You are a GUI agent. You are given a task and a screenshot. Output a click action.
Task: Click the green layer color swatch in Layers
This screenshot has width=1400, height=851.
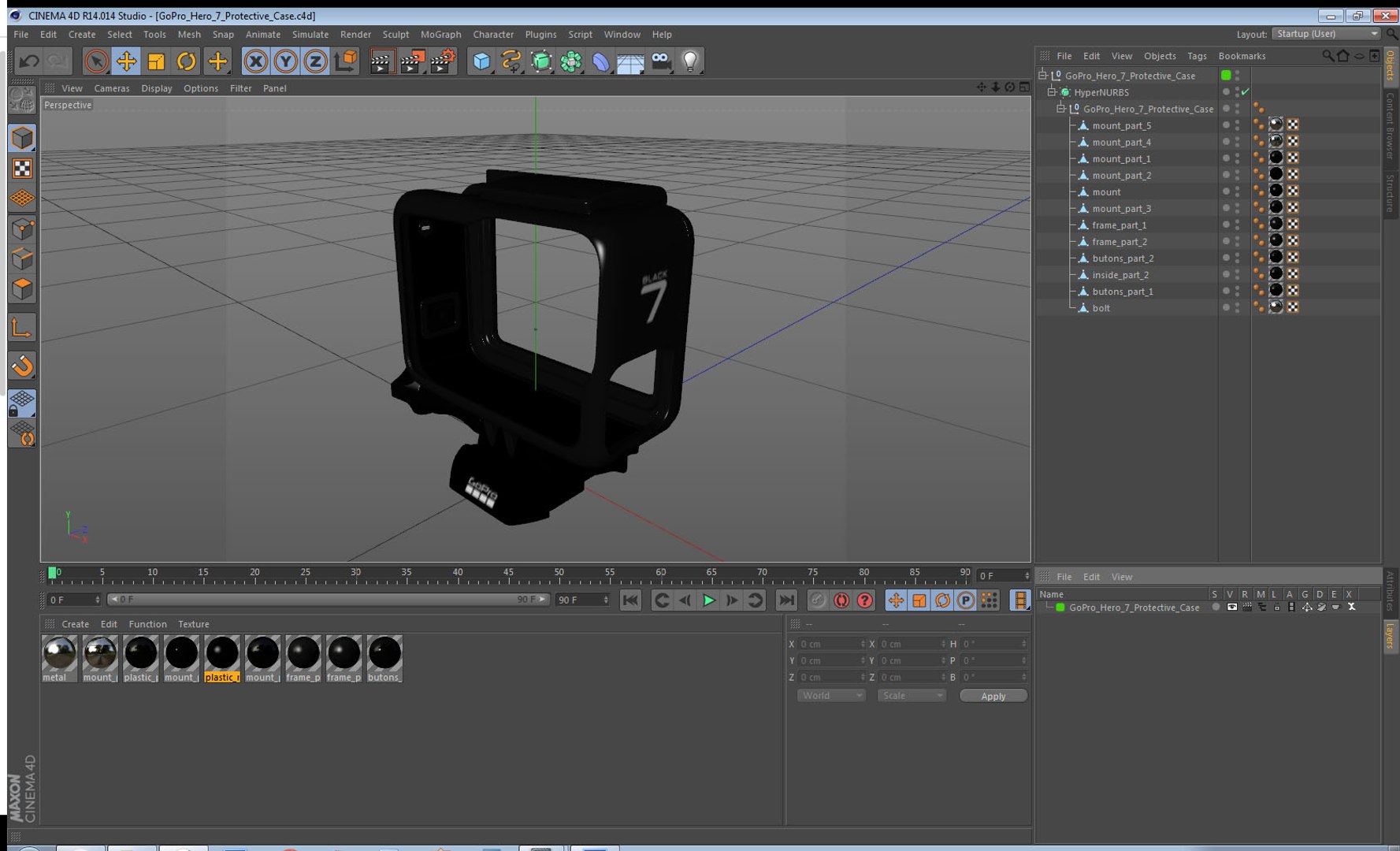(1060, 608)
